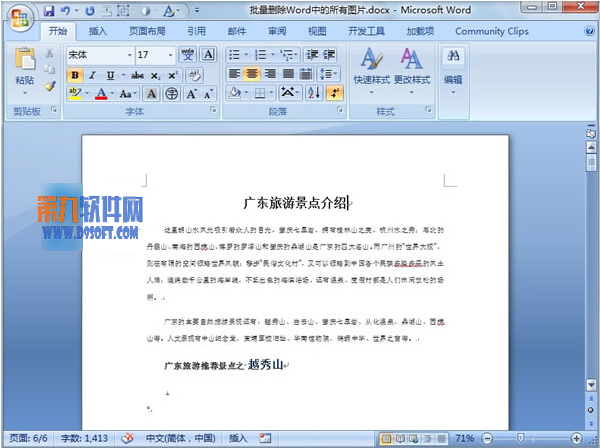Apply subscript formatting
Screen dimensions: 600x448
click(x=155, y=75)
